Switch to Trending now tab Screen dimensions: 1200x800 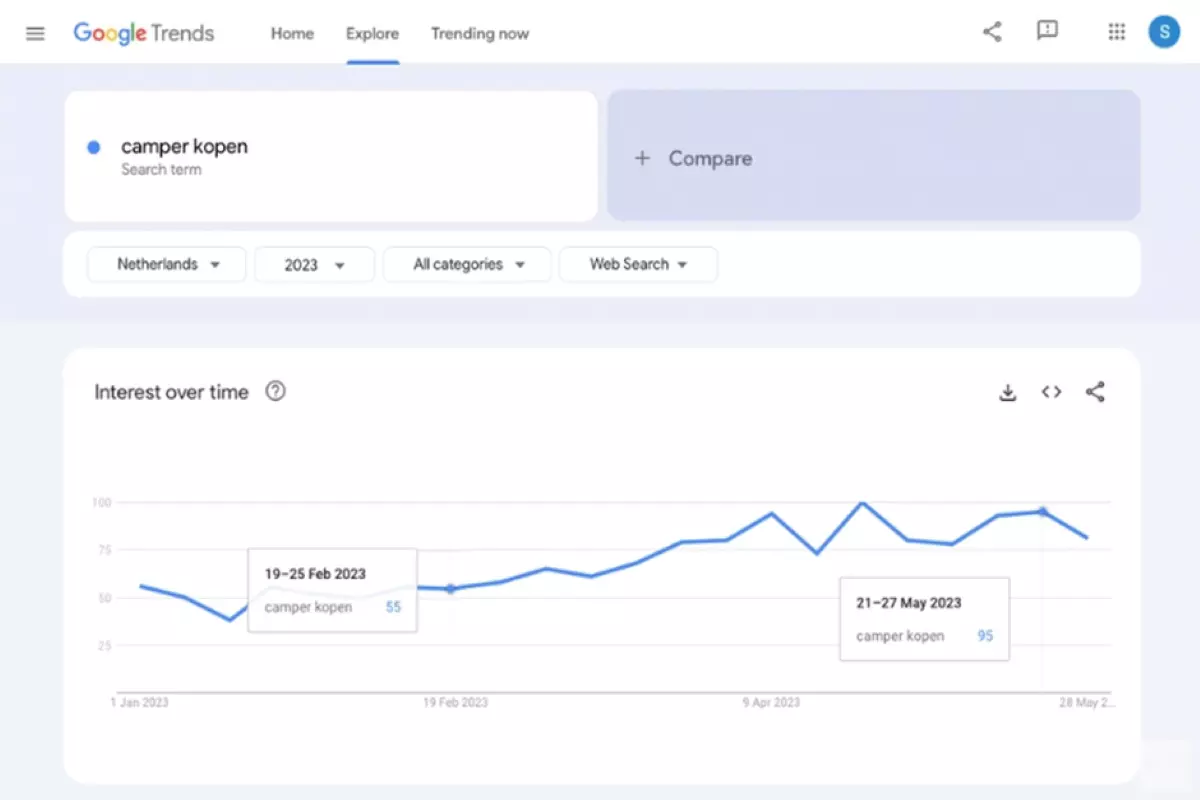click(x=480, y=34)
